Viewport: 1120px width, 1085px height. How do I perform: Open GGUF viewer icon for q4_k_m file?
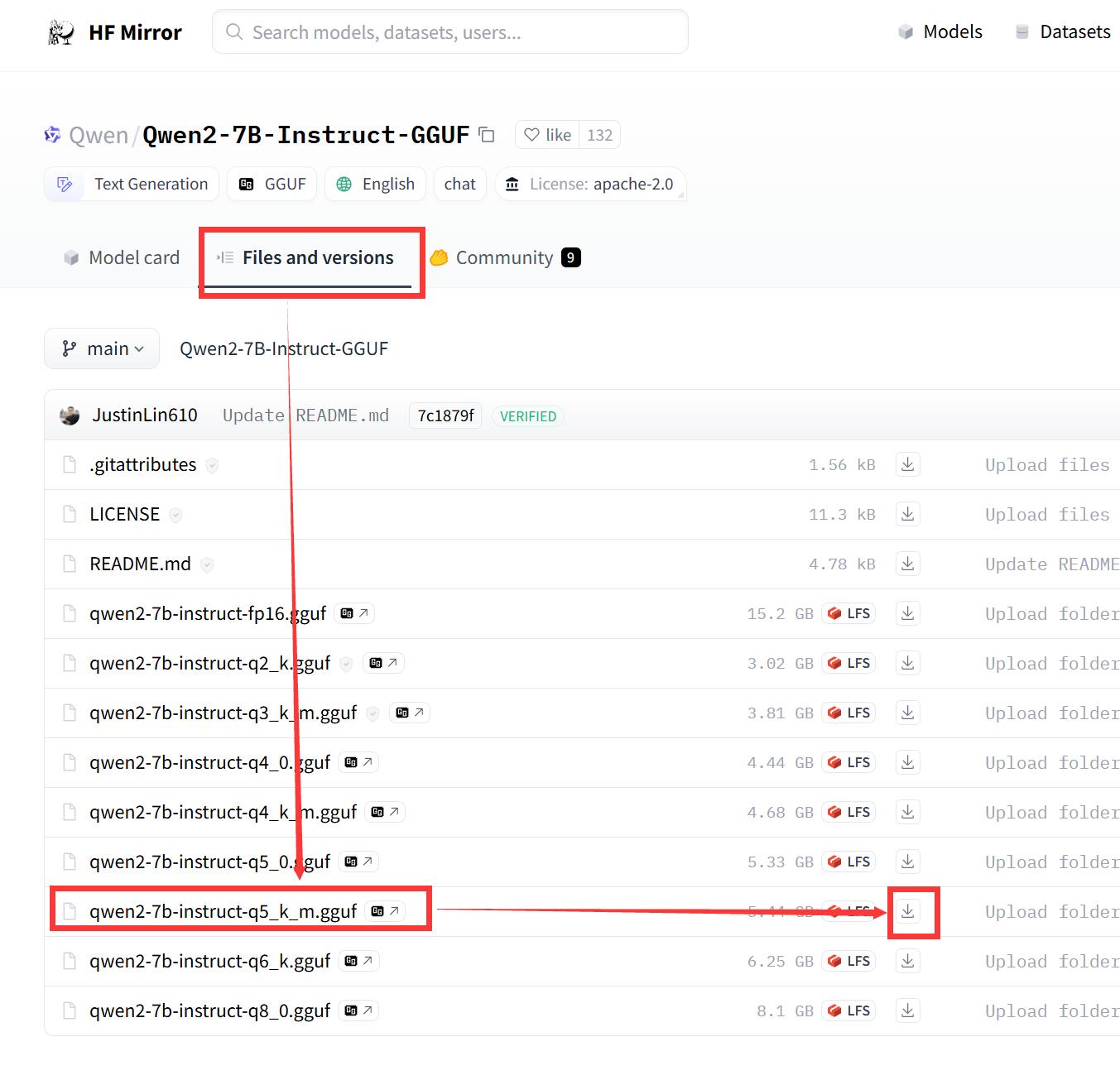[x=385, y=812]
